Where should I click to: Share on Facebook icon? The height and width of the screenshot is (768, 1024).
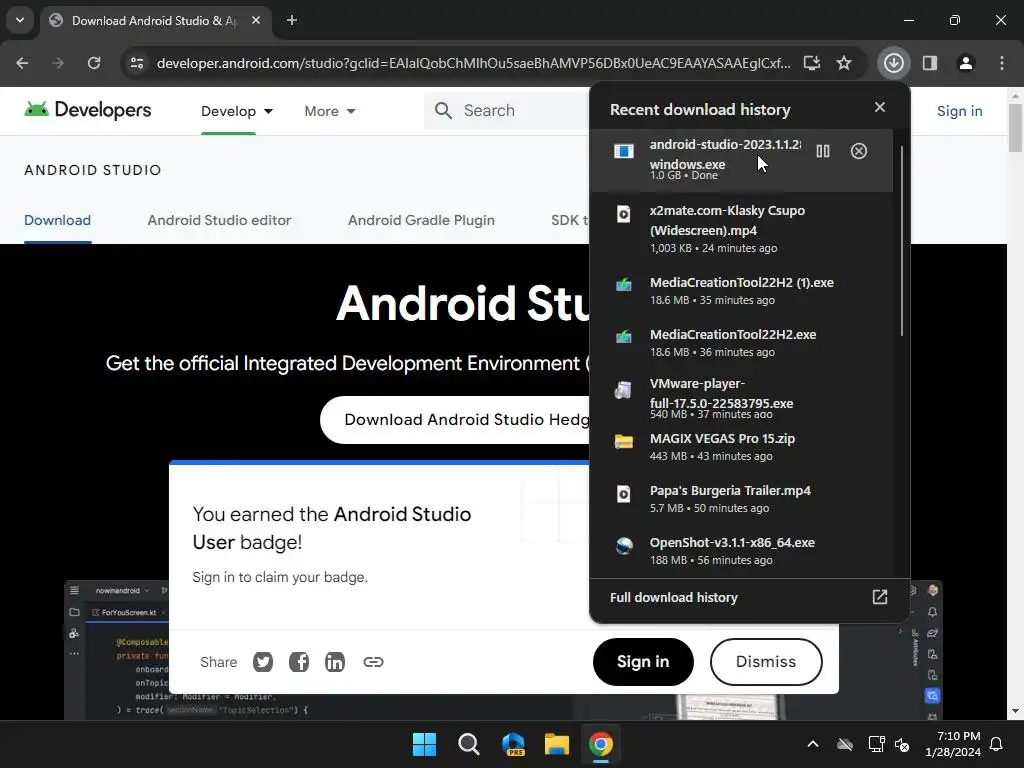(x=299, y=662)
